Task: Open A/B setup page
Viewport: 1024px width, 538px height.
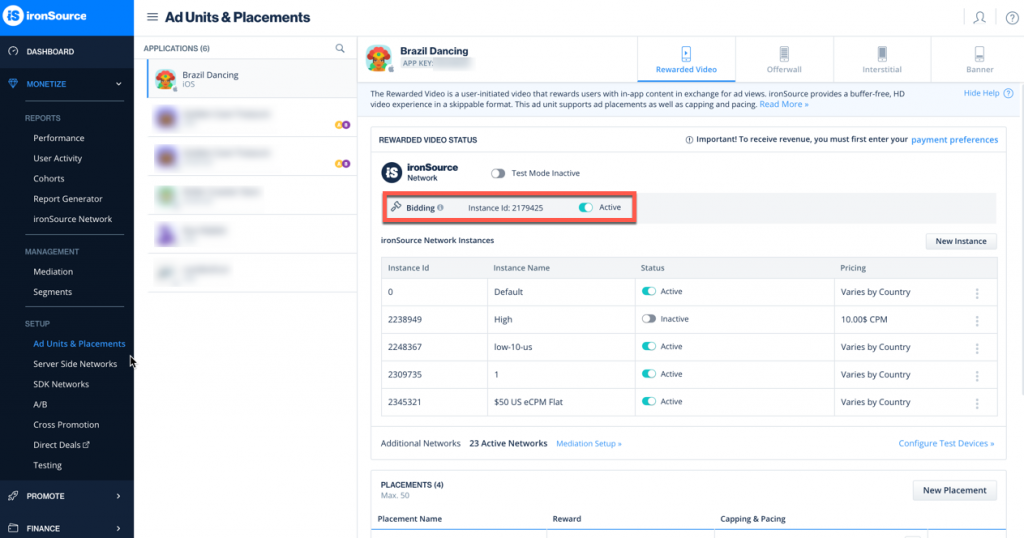Action: pyautogui.click(x=40, y=404)
